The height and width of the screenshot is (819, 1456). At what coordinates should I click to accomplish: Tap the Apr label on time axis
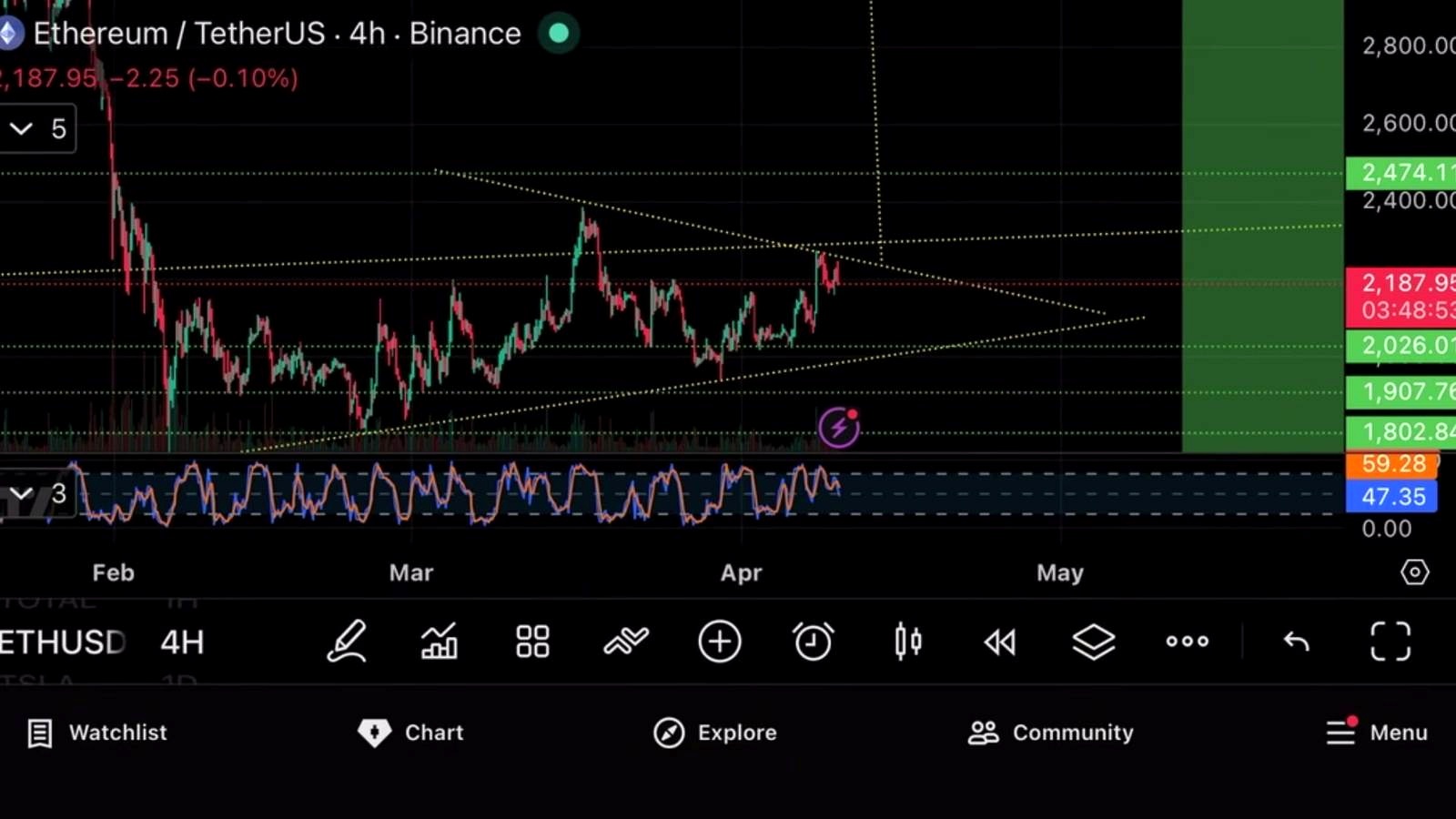pyautogui.click(x=742, y=573)
